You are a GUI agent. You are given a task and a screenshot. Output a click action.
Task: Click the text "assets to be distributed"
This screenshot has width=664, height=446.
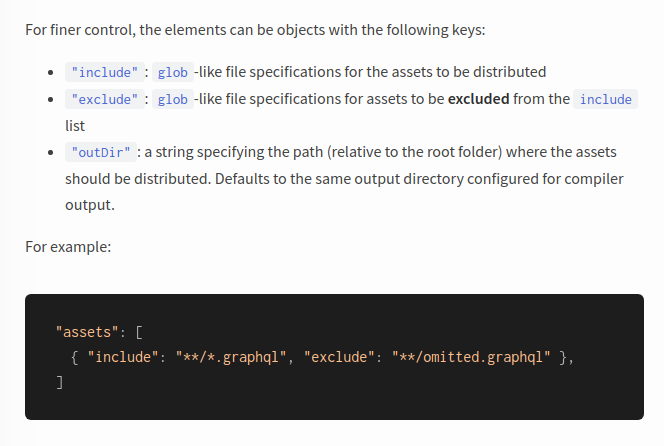469,72
